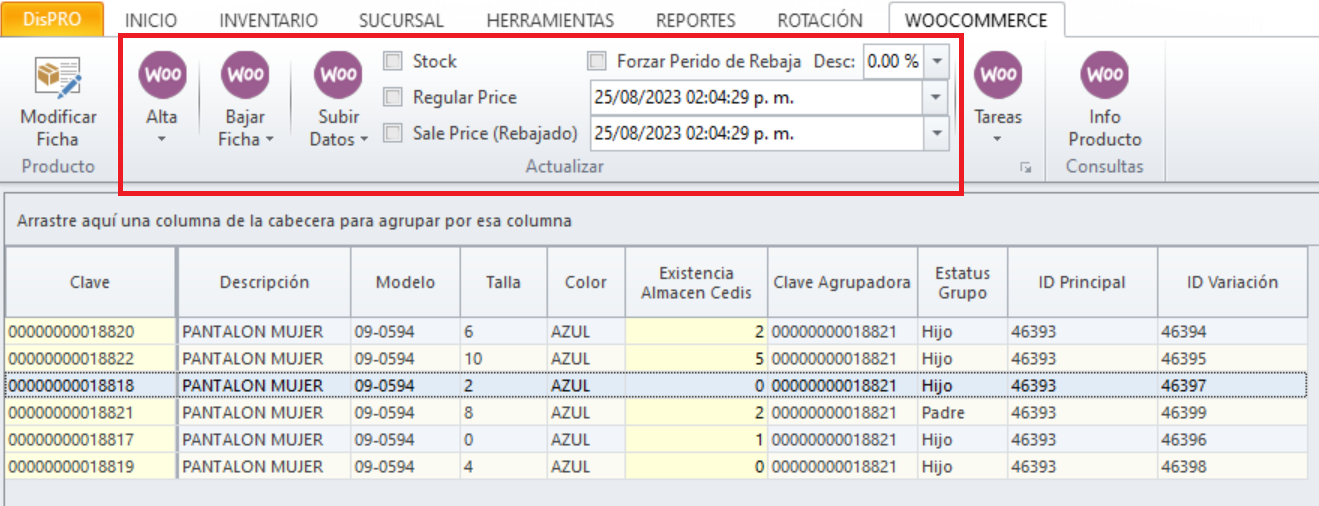
Task: Select row with clave 00000000018820
Action: 656,331
